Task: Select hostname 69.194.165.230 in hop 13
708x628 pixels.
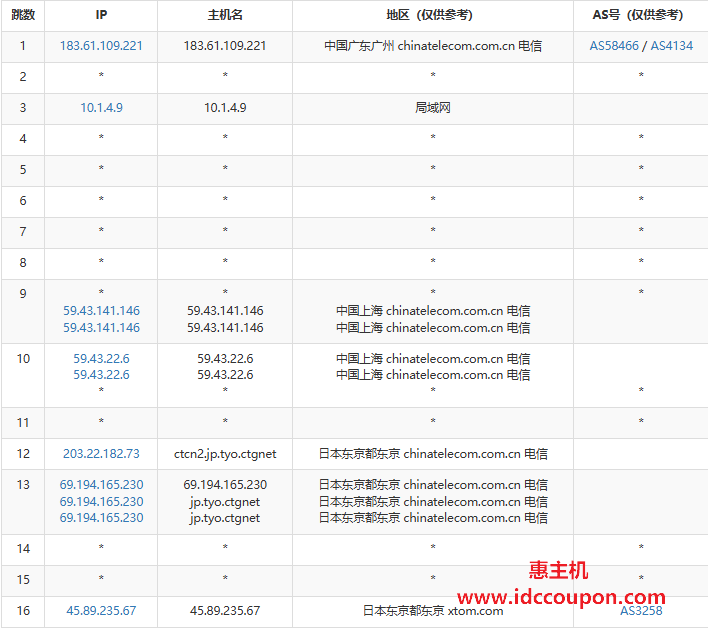Action: (225, 484)
